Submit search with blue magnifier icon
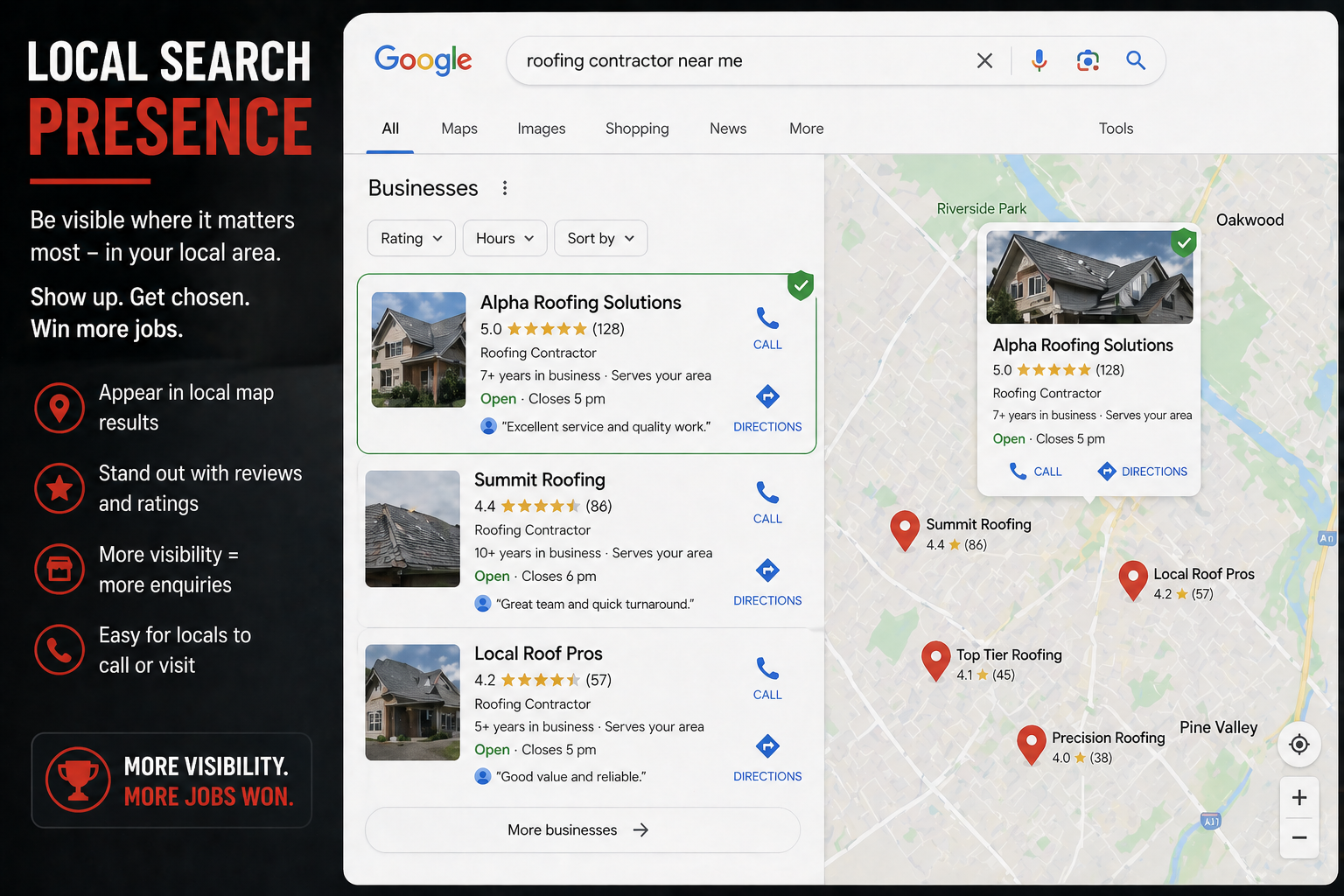Image resolution: width=1344 pixels, height=896 pixels. point(1136,60)
